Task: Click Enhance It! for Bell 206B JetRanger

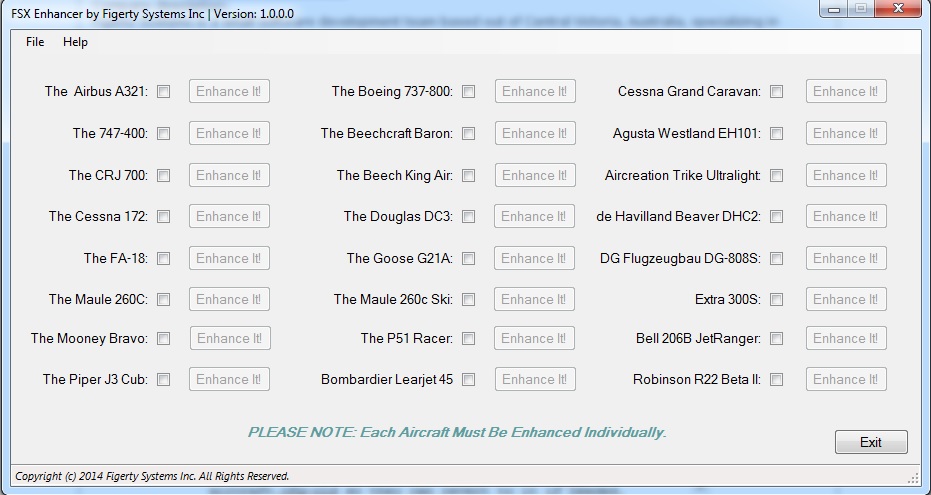Action: point(846,338)
